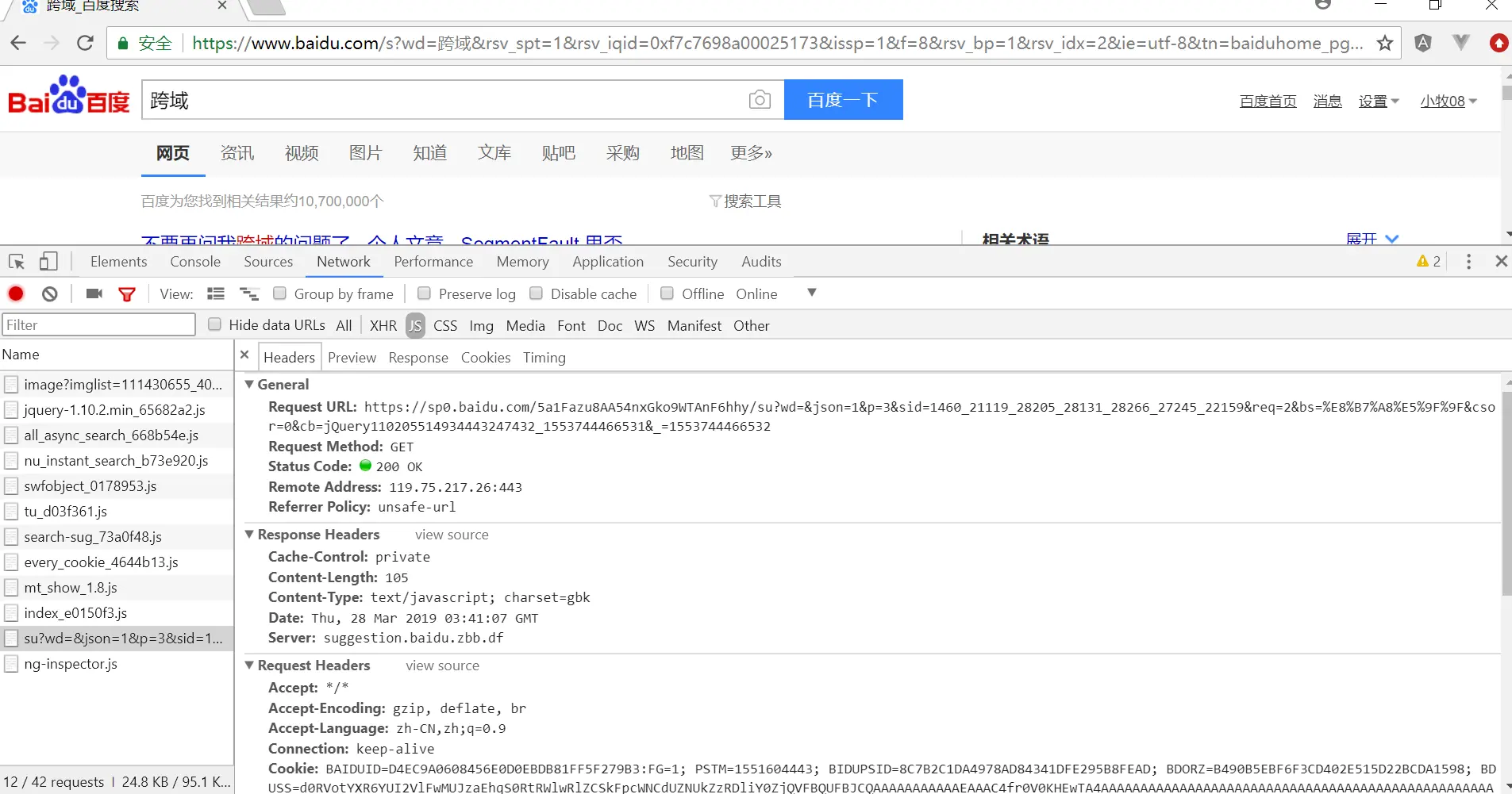1512x794 pixels.
Task: Open DevTools customize three-dot menu
Action: [x=1468, y=262]
